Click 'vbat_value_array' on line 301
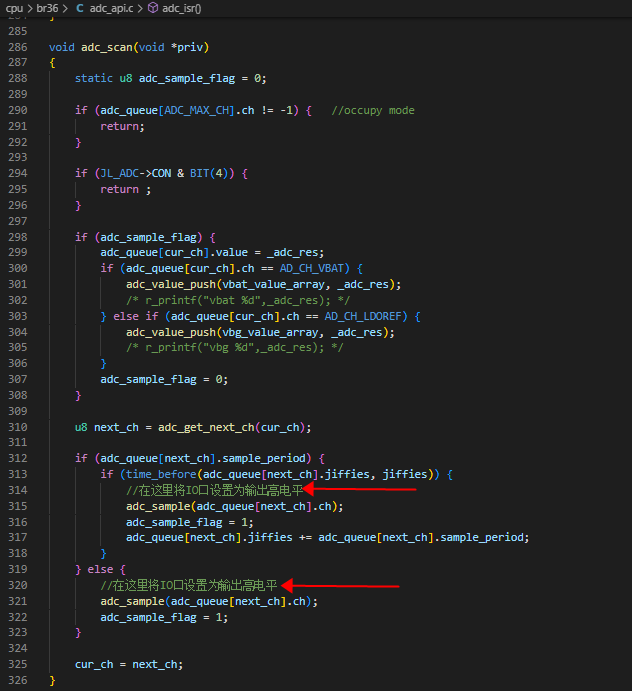This screenshot has height=691, width=632. 273,284
